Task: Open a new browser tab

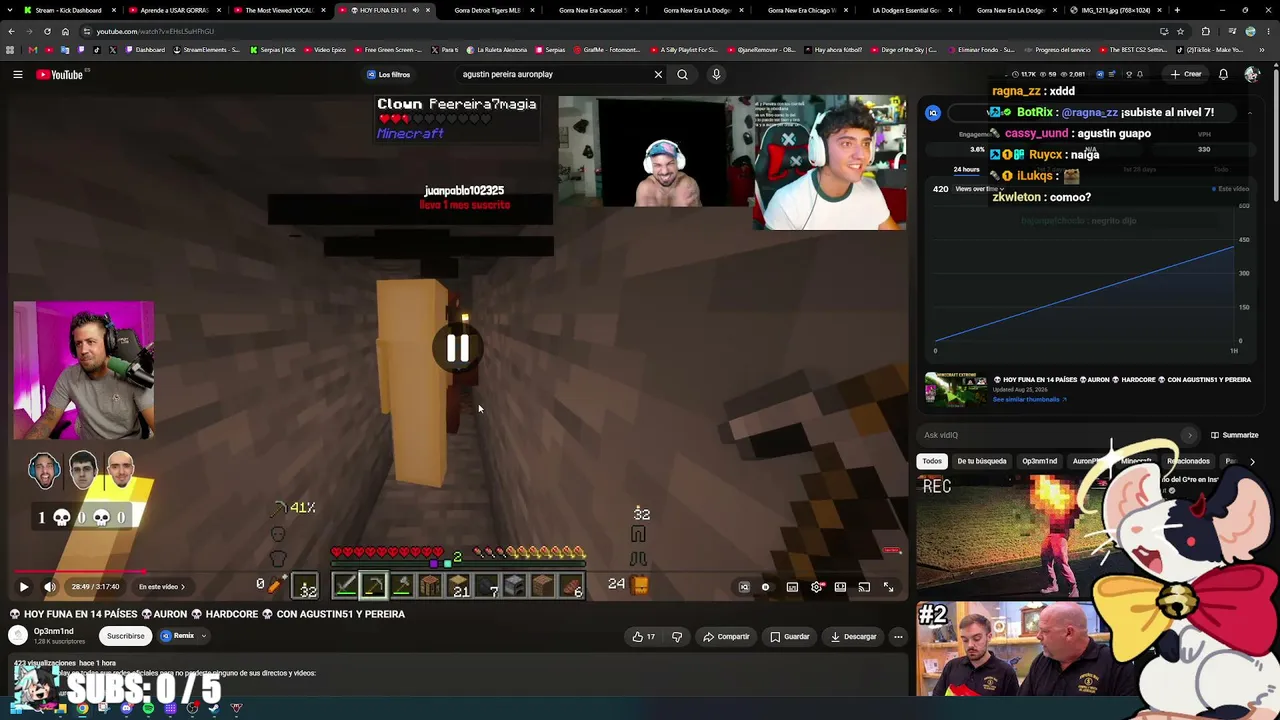Action: click(1177, 10)
